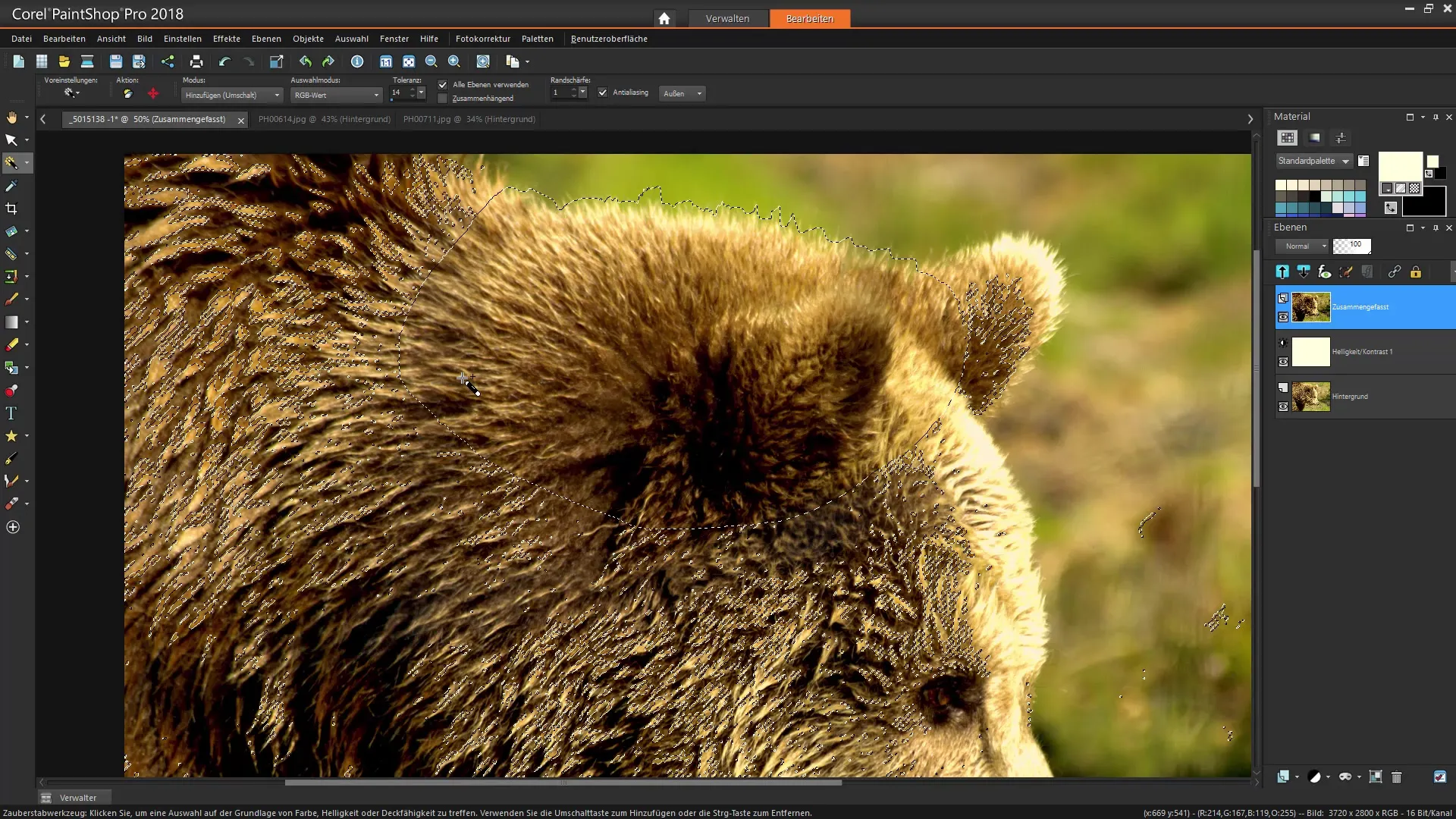The image size is (1456, 819).
Task: Open the Auswahlmodus 'RGB-Wert' dropdown
Action: coord(336,95)
